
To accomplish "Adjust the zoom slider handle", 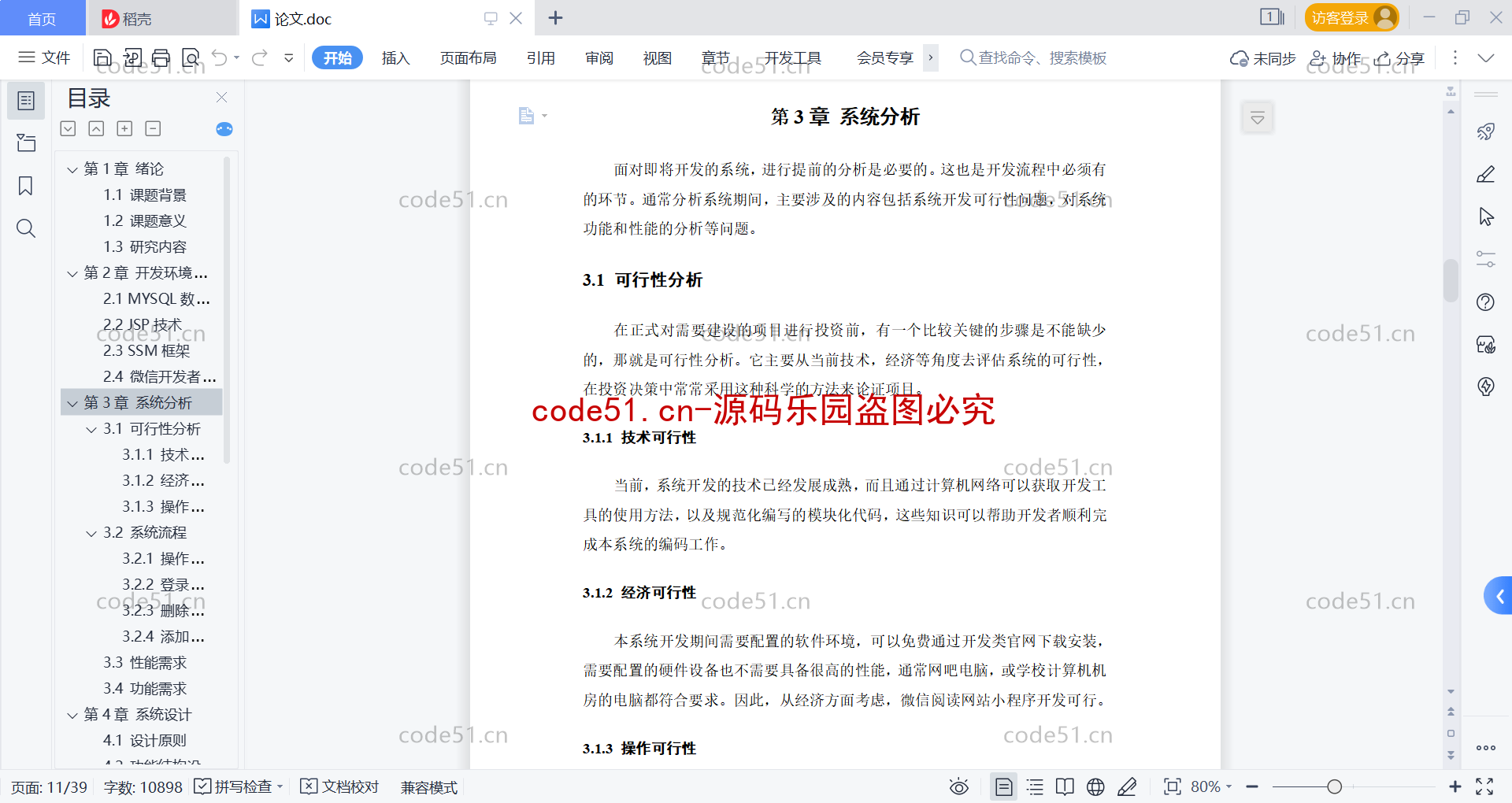I will point(1334,786).
